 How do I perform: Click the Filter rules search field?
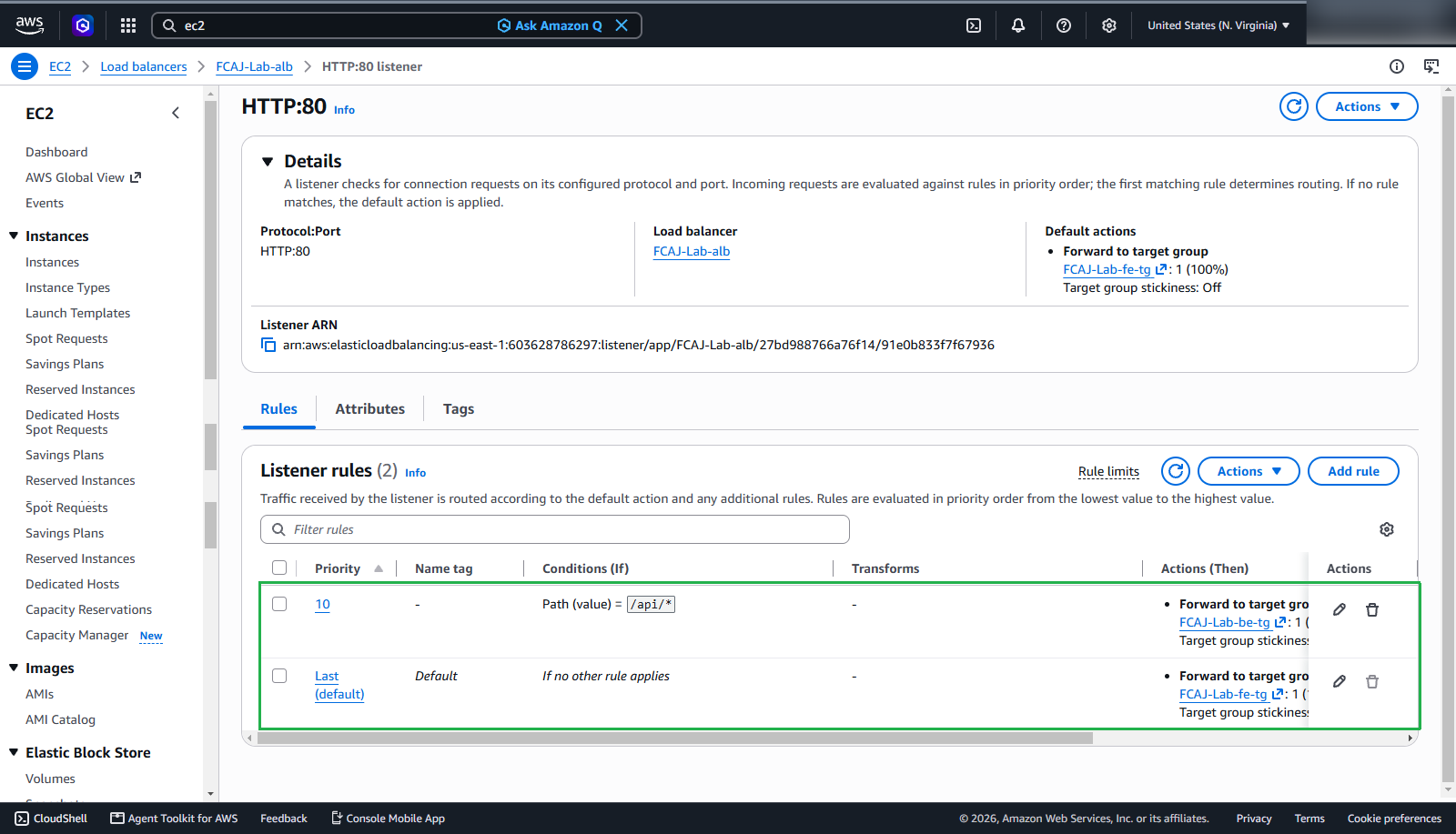(x=555, y=529)
